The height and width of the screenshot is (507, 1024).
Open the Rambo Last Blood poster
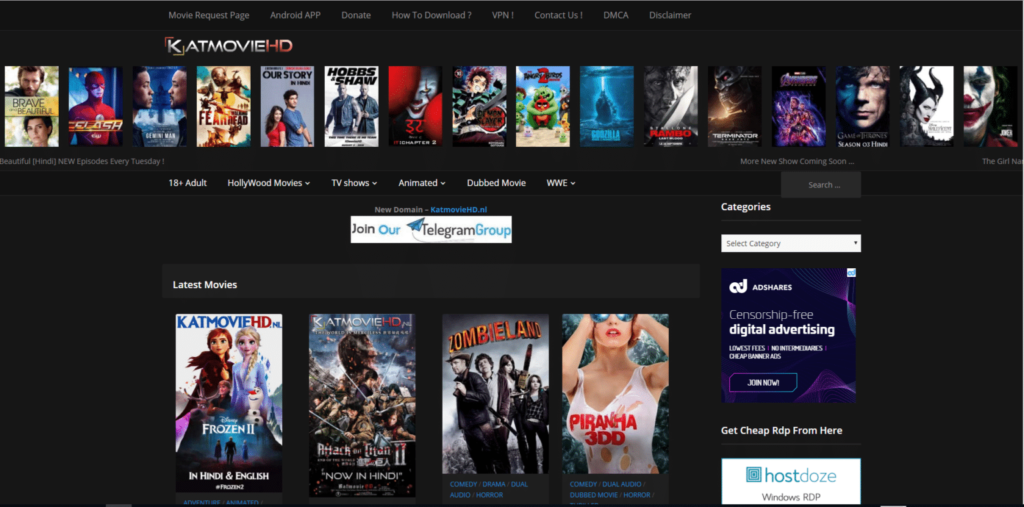click(x=671, y=106)
